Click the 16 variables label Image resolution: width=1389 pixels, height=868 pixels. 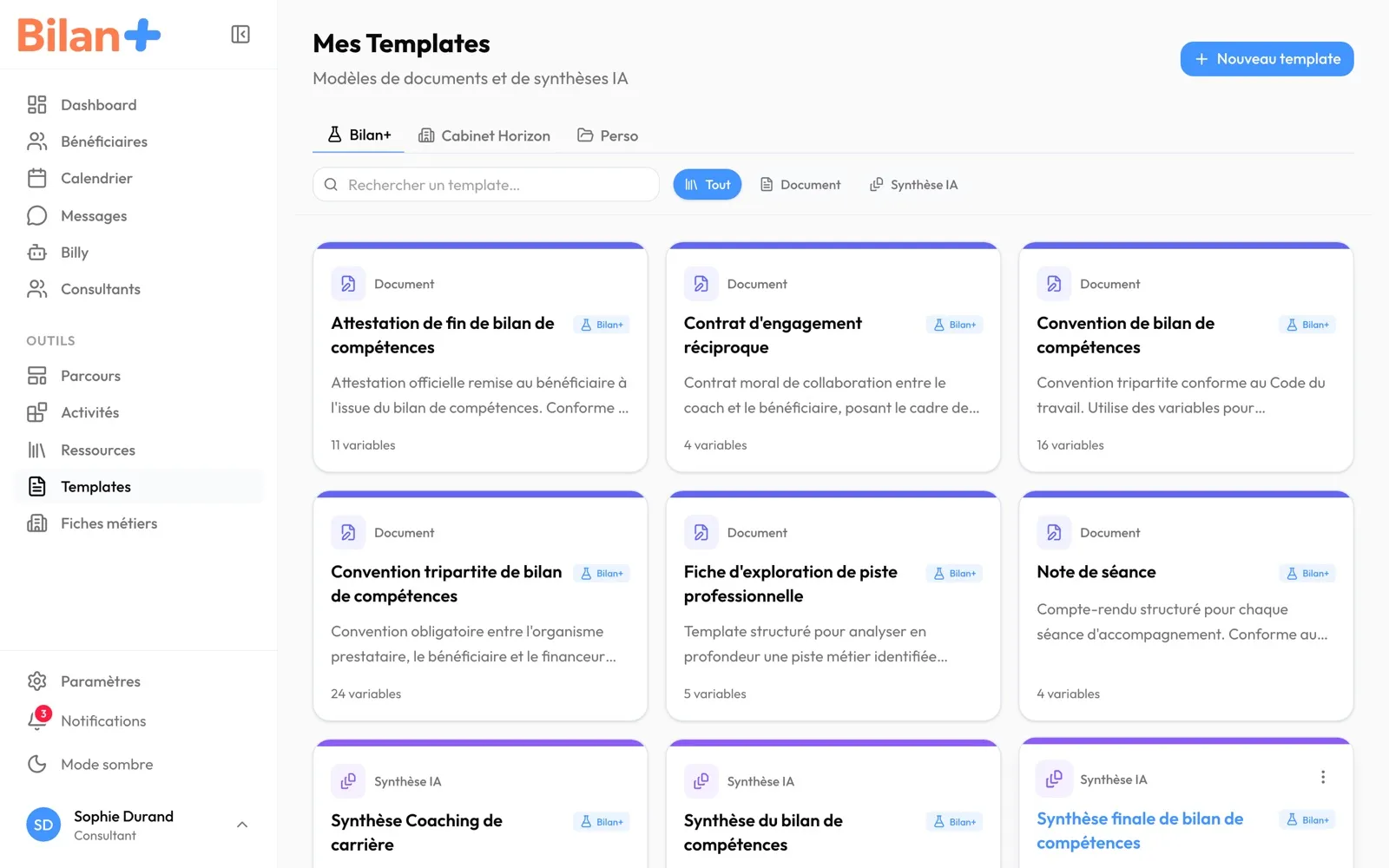tap(1070, 444)
